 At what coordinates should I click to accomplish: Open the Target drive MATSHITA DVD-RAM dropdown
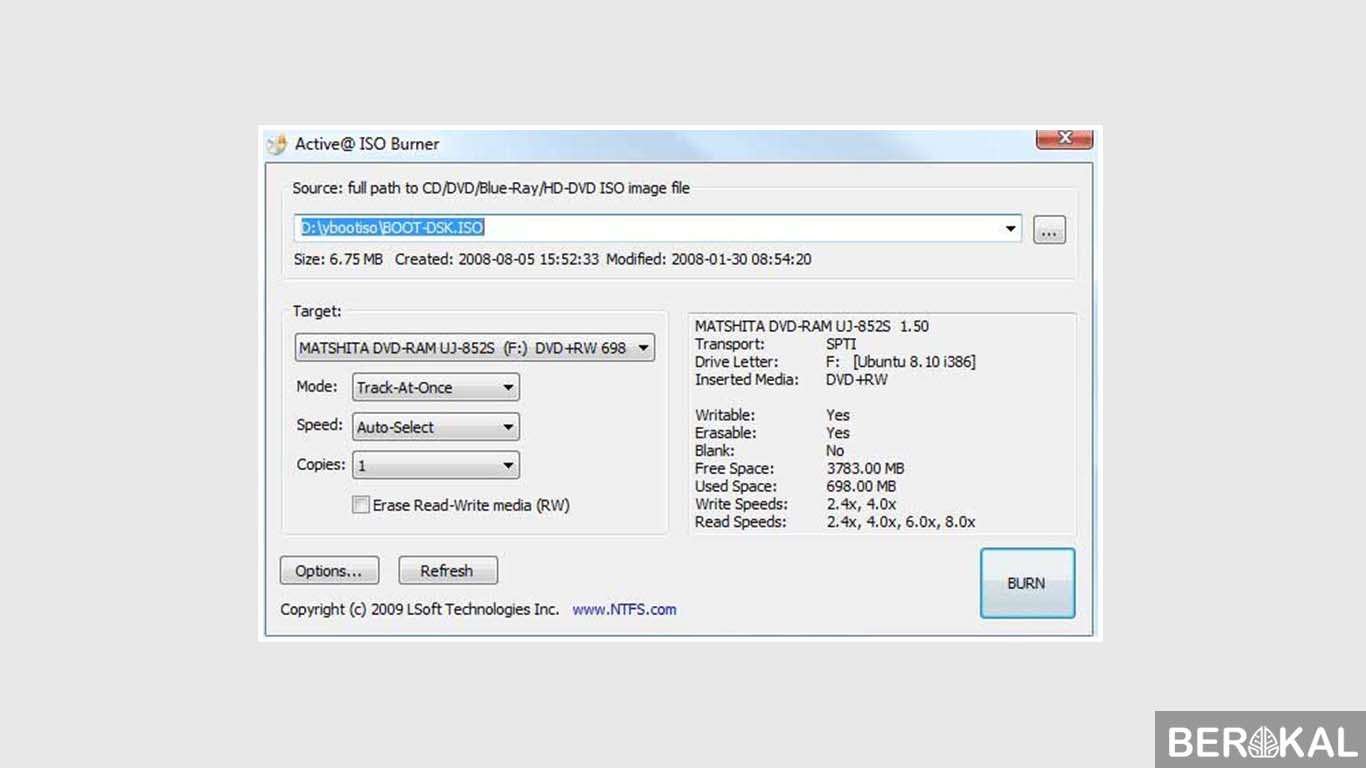point(475,348)
